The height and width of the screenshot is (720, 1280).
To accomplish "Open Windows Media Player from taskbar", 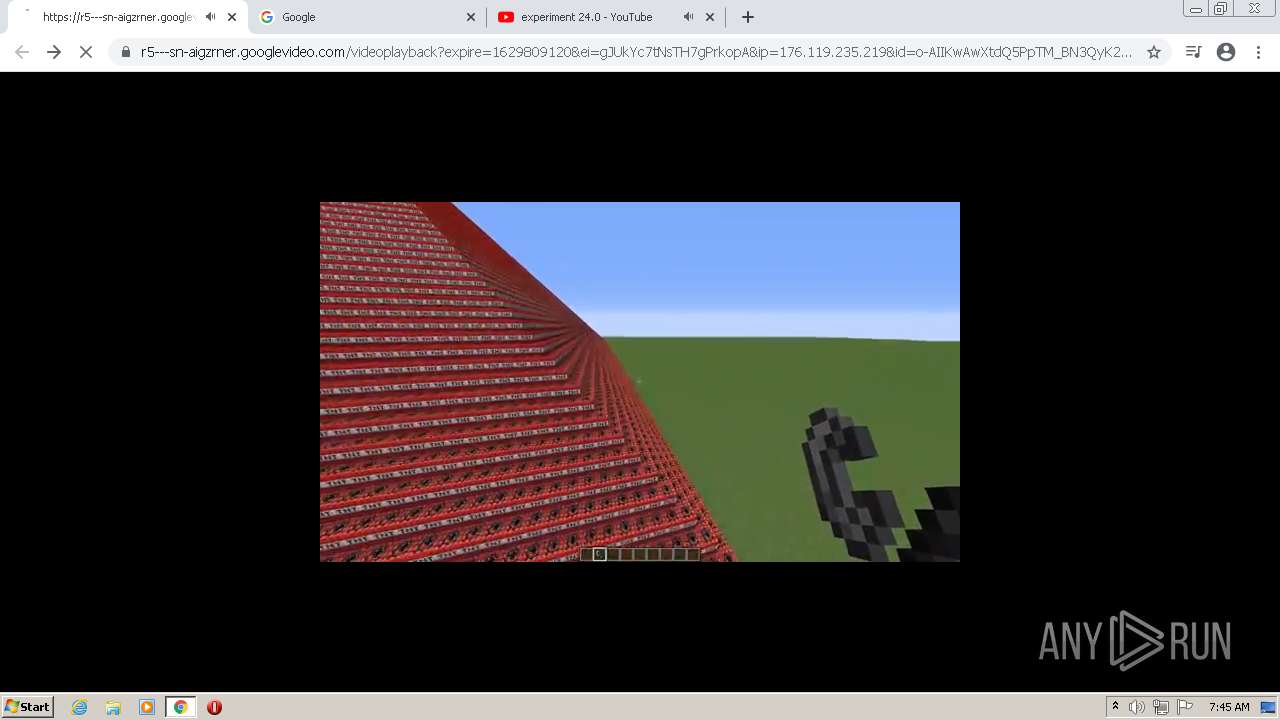I will click(147, 707).
